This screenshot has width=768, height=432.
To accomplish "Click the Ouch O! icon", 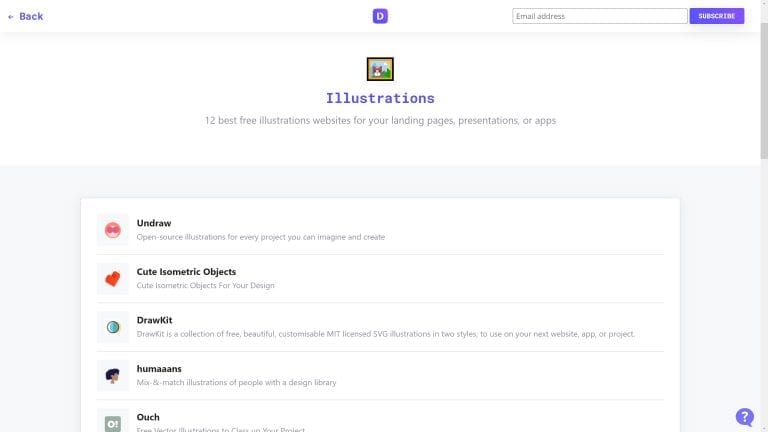I will click(113, 423).
